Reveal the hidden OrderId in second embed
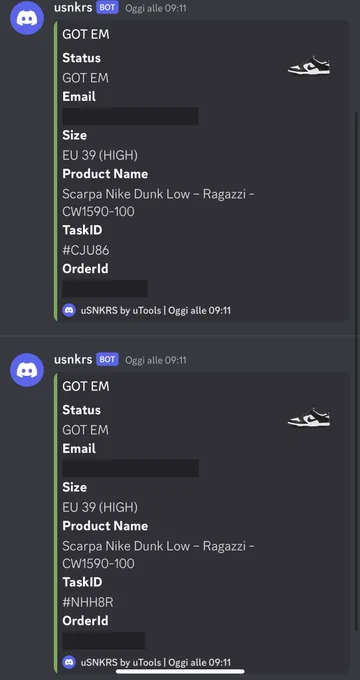360x680 pixels. tap(104, 641)
